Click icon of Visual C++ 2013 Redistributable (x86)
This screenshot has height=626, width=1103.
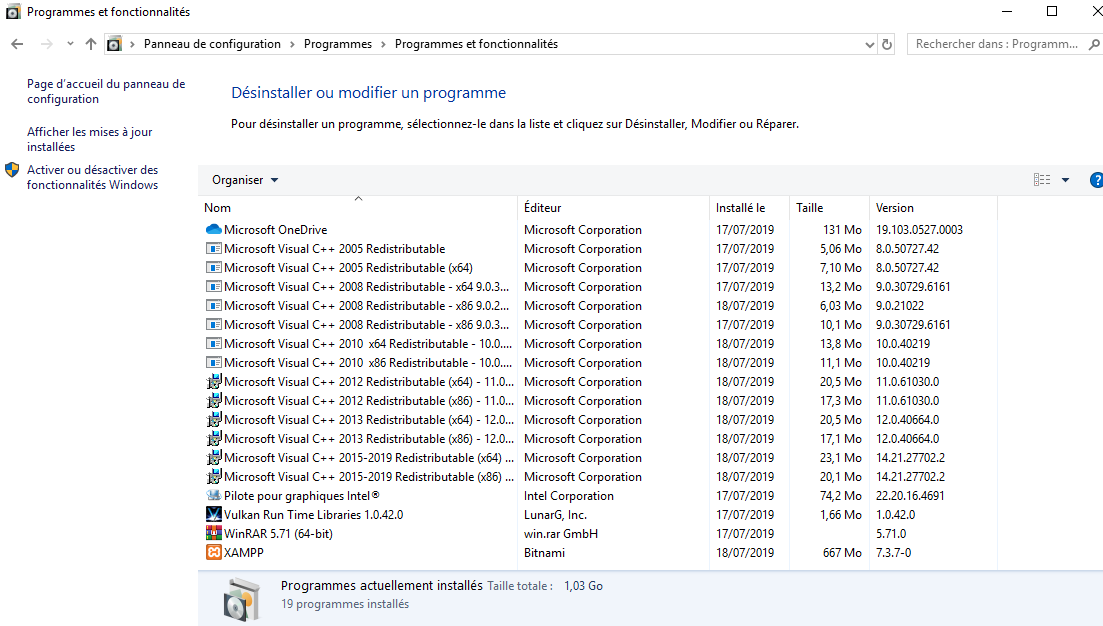214,438
